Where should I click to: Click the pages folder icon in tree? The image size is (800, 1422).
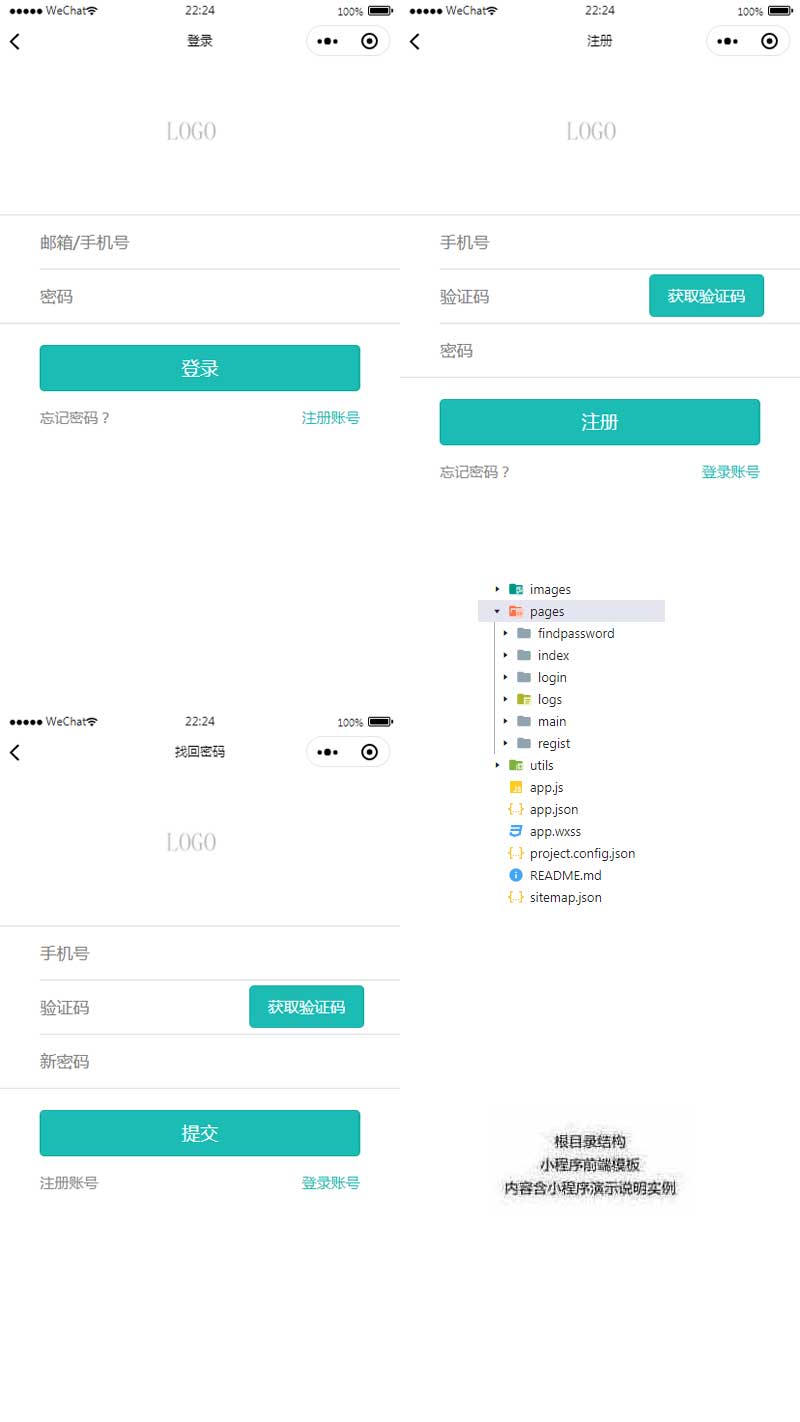(516, 611)
